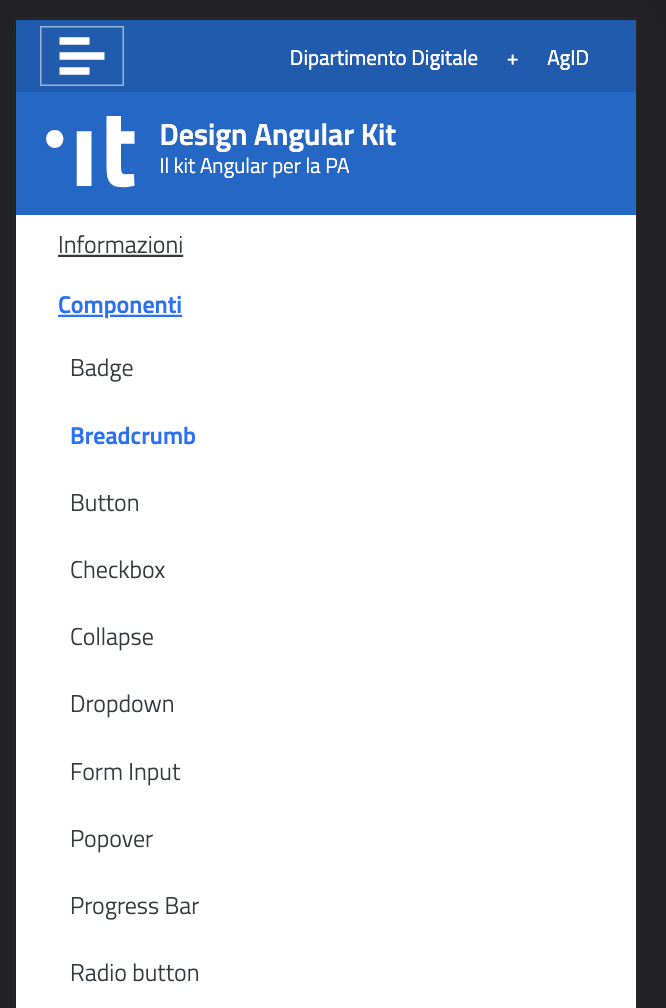Select Dropdown from the component list
Image resolution: width=666 pixels, height=1008 pixels.
(122, 704)
